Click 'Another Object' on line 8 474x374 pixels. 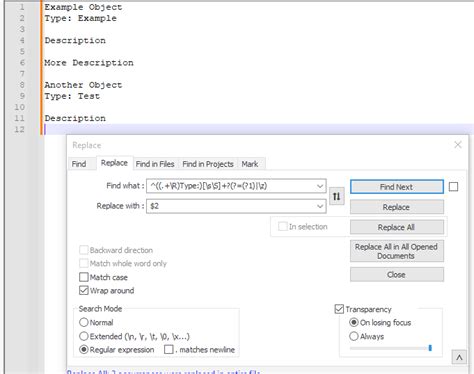click(x=83, y=85)
